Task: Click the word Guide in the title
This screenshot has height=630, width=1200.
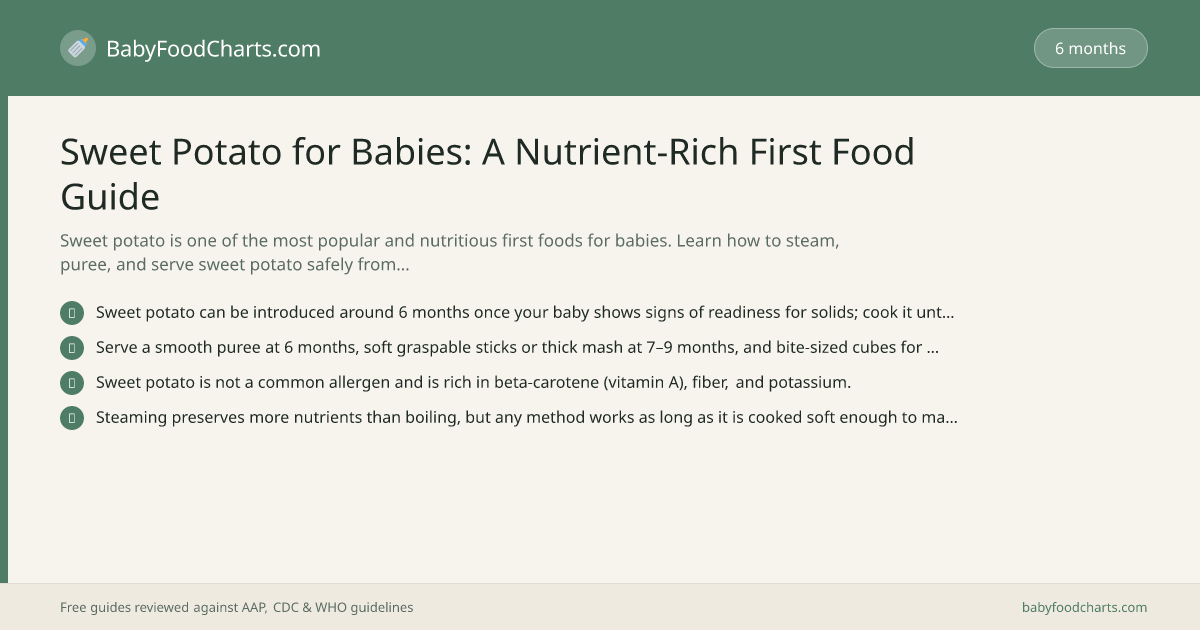Action: [x=110, y=196]
